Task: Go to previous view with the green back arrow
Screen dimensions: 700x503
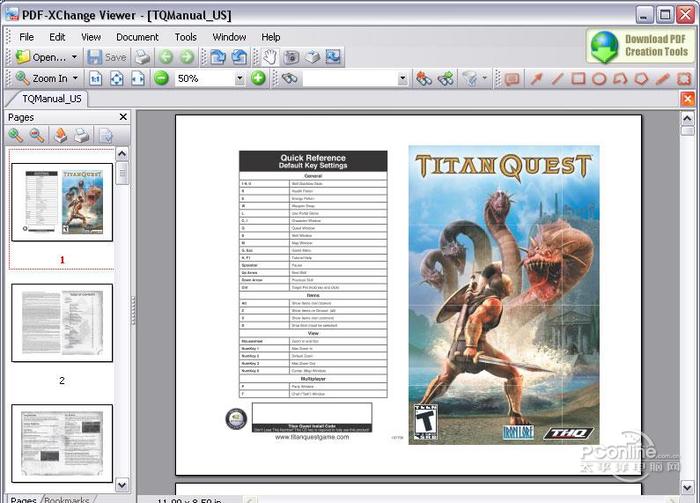Action: tap(166, 57)
